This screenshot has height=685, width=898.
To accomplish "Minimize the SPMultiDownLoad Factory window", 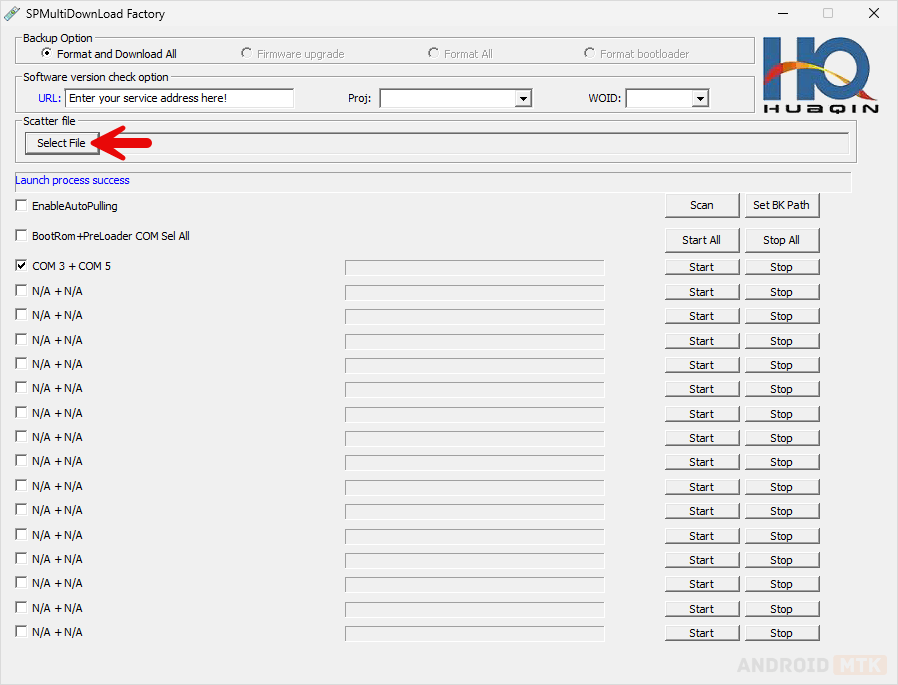I will point(782,14).
